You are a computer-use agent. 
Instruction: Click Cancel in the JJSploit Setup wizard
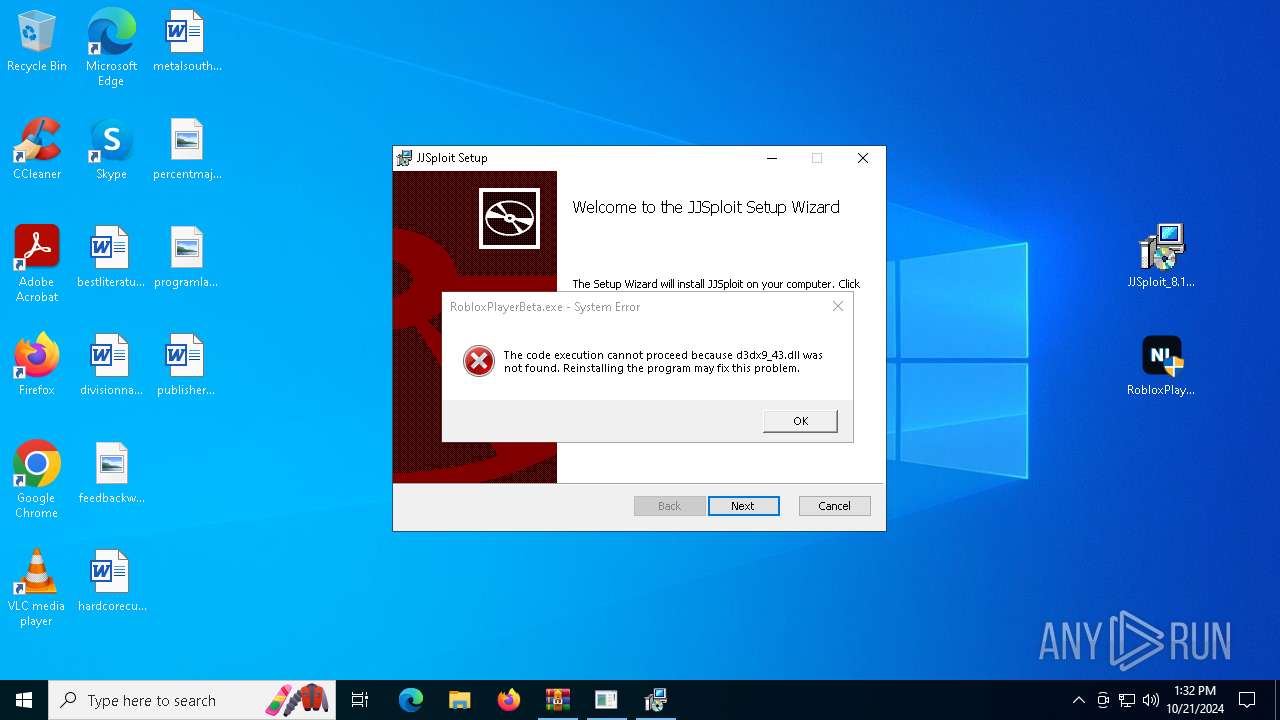coord(835,506)
